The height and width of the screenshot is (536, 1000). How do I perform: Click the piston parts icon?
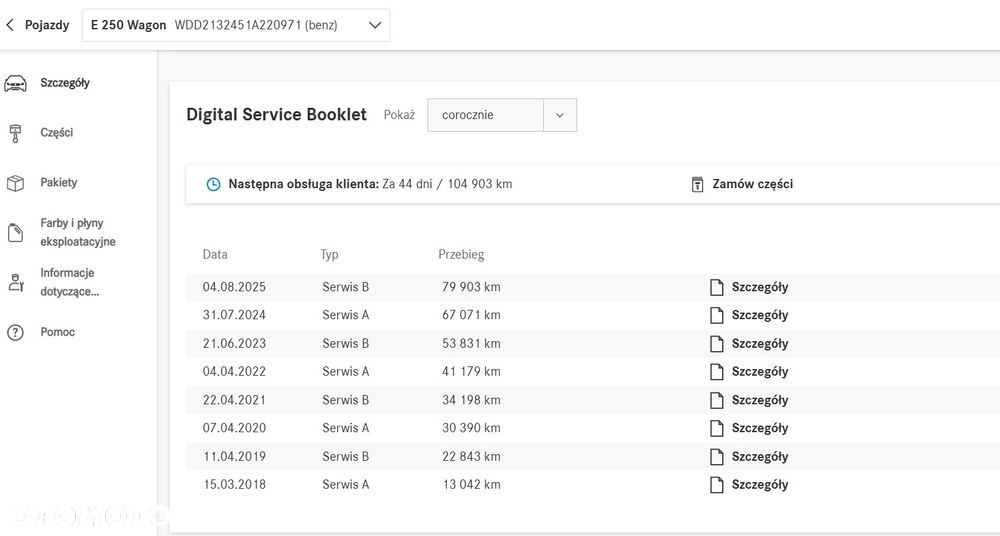15,133
